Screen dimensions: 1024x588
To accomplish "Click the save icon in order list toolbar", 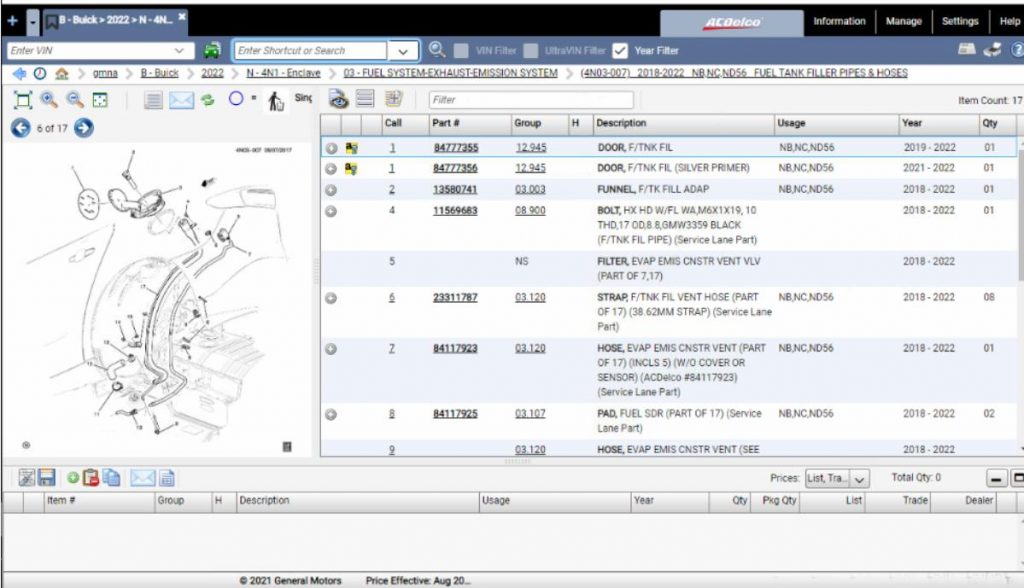I will coord(46,478).
